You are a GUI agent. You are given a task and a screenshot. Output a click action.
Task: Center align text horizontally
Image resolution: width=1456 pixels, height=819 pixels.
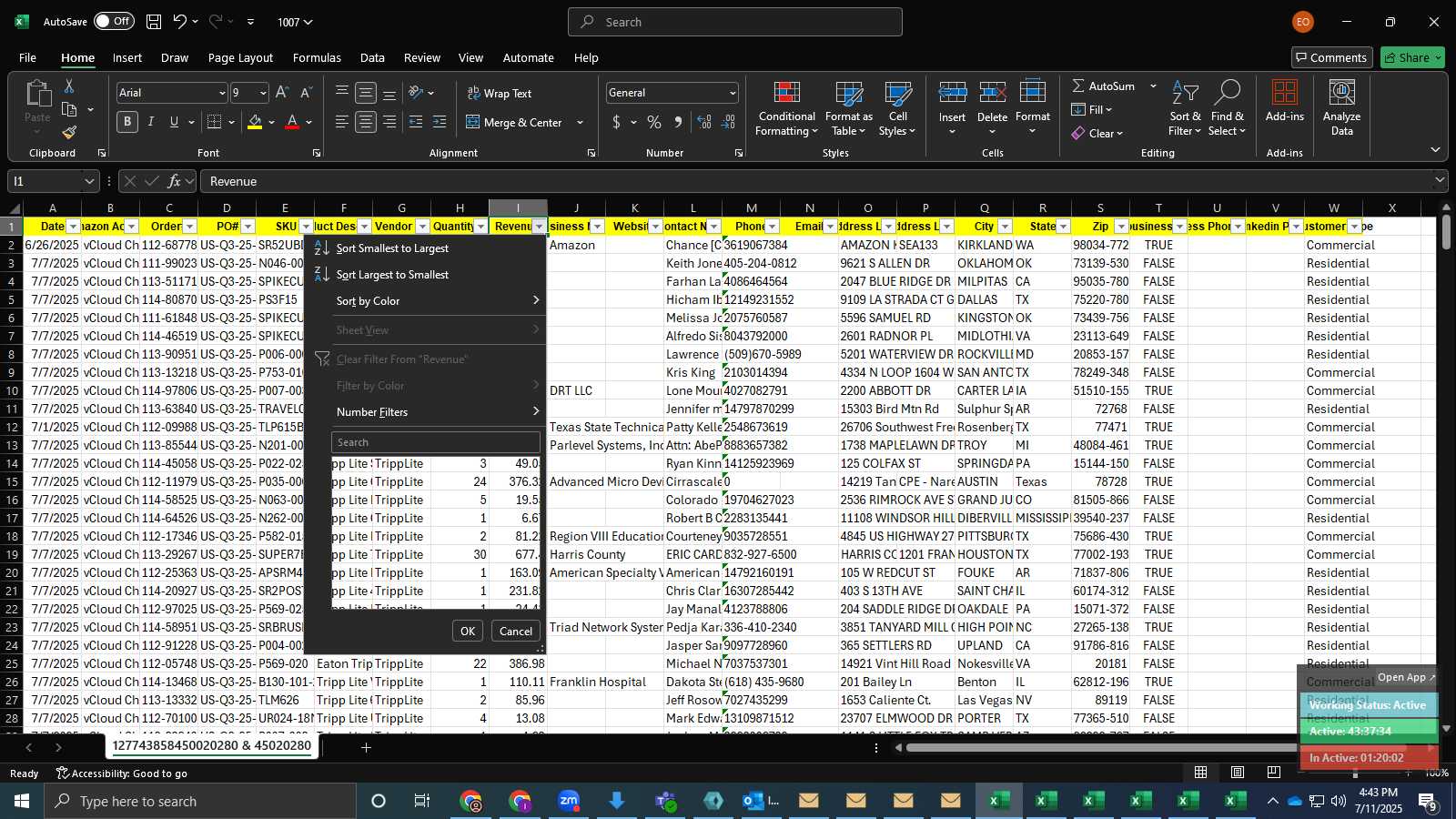pos(366,122)
